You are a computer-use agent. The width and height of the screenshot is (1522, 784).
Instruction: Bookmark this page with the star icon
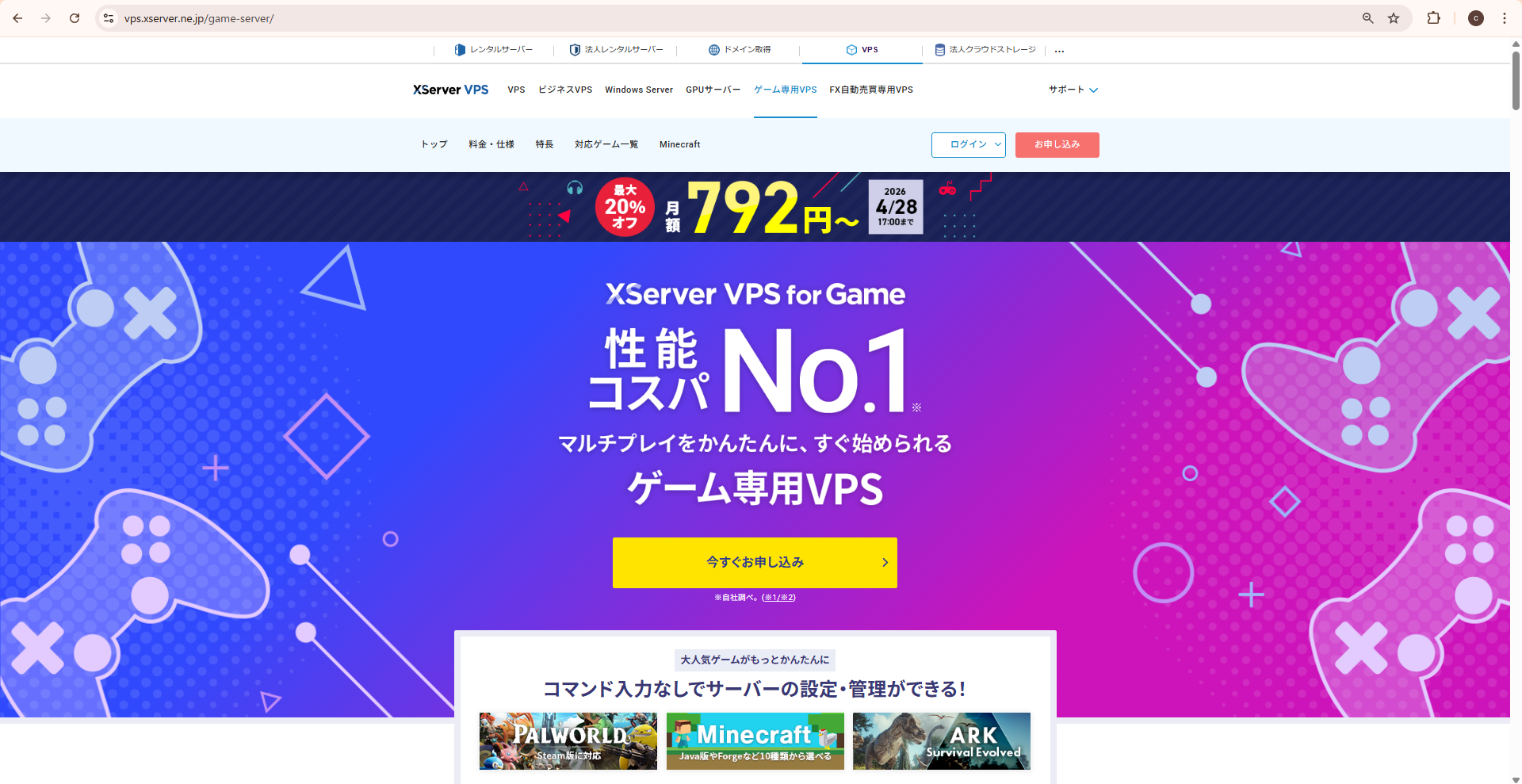tap(1394, 18)
